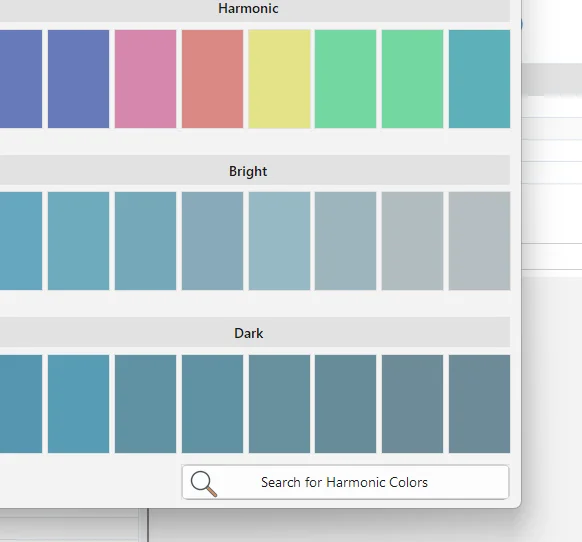
Task: Choose the last swatch in Dark row
Action: 479,404
